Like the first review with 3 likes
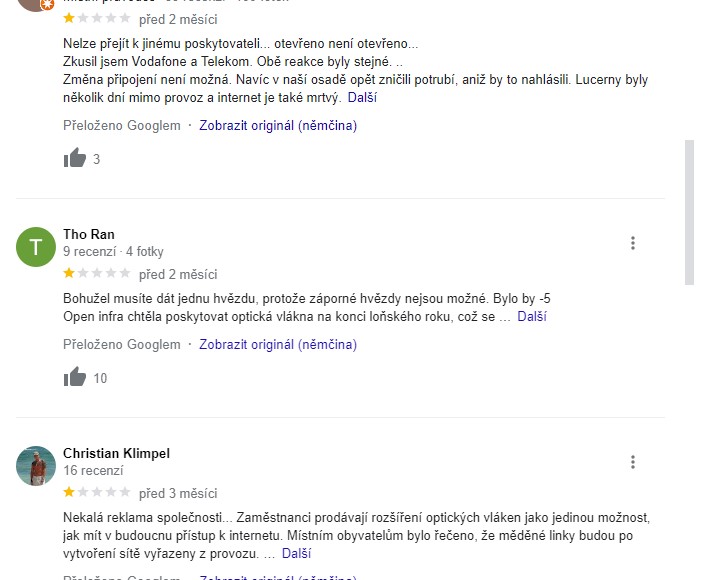Image resolution: width=716 pixels, height=580 pixels. point(75,158)
